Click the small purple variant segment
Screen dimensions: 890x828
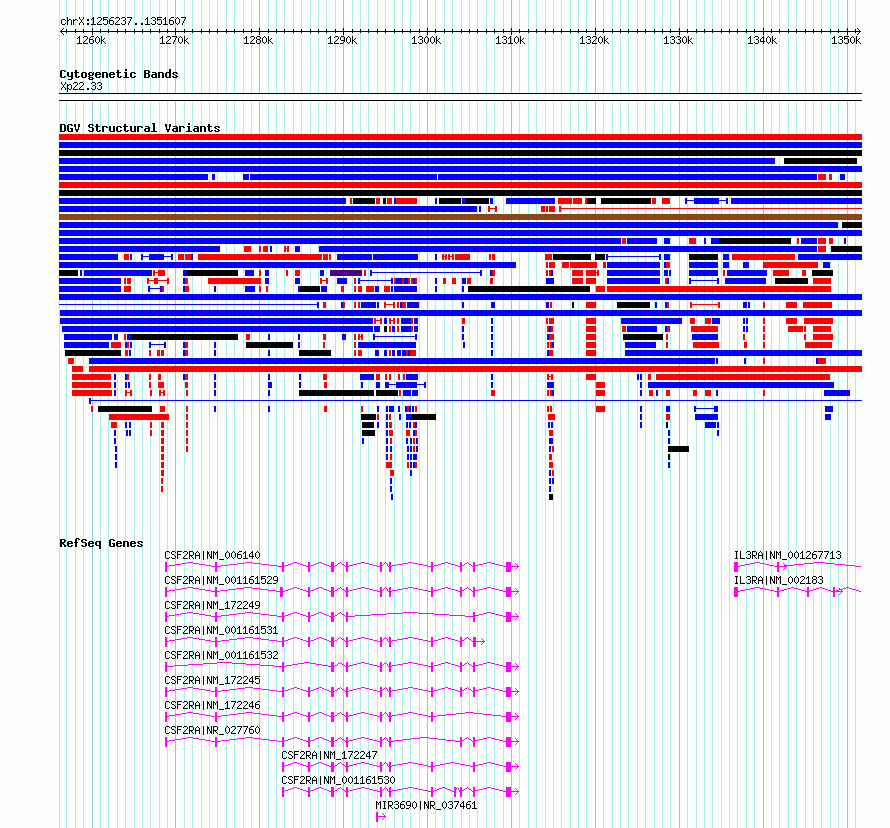pyautogui.click(x=346, y=273)
